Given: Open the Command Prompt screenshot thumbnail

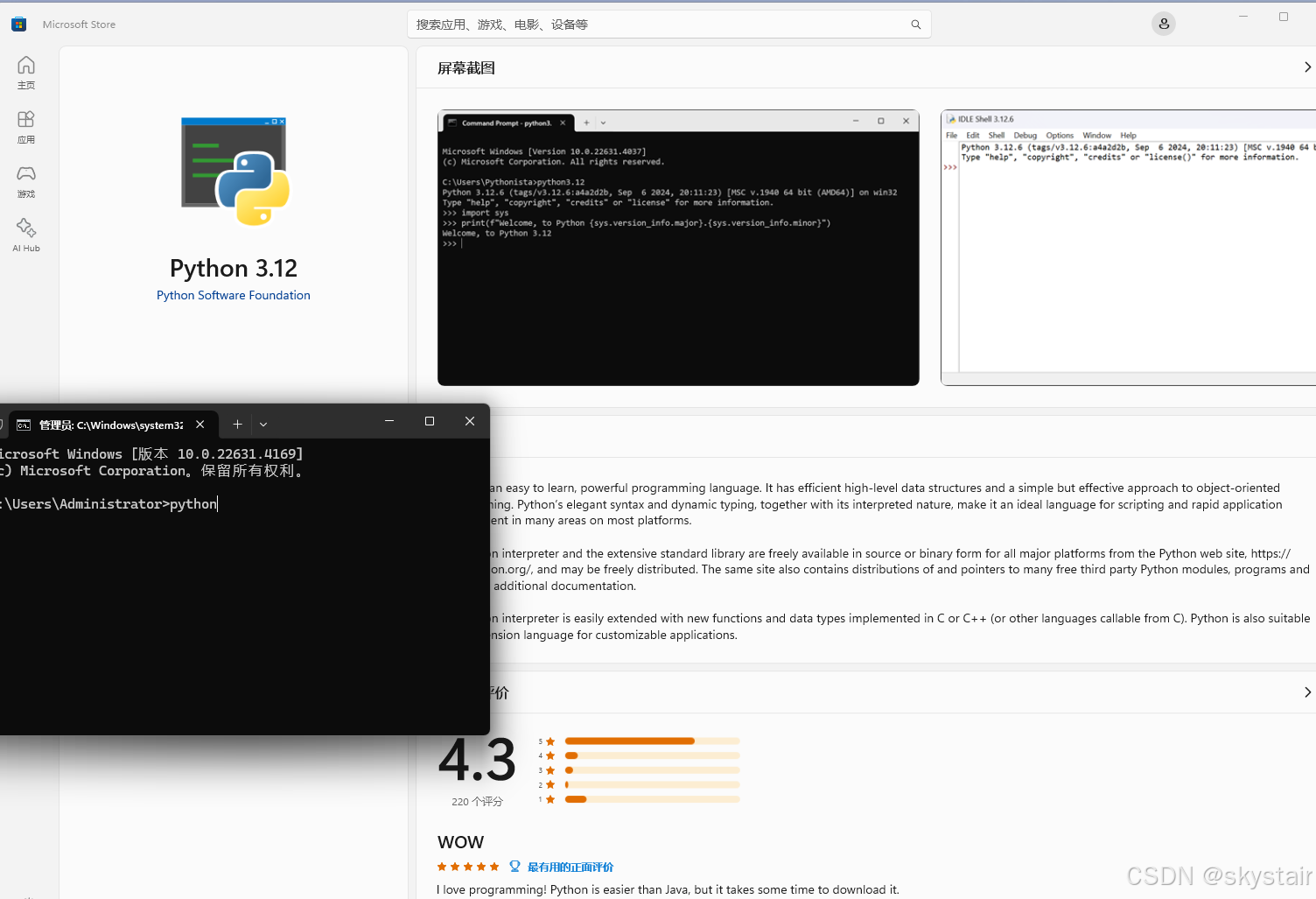Looking at the screenshot, I should 678,248.
